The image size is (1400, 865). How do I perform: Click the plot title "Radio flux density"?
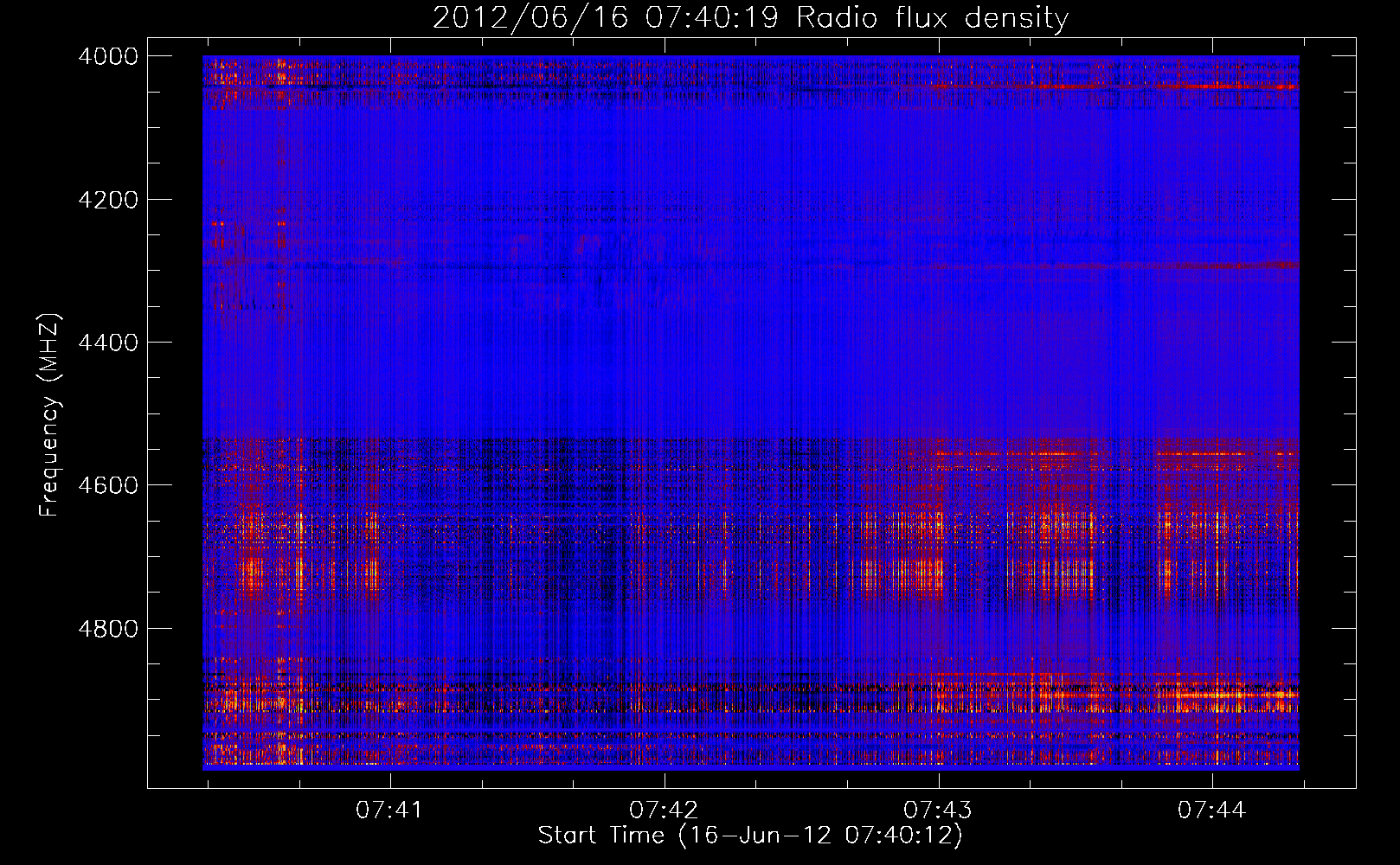[933, 18]
